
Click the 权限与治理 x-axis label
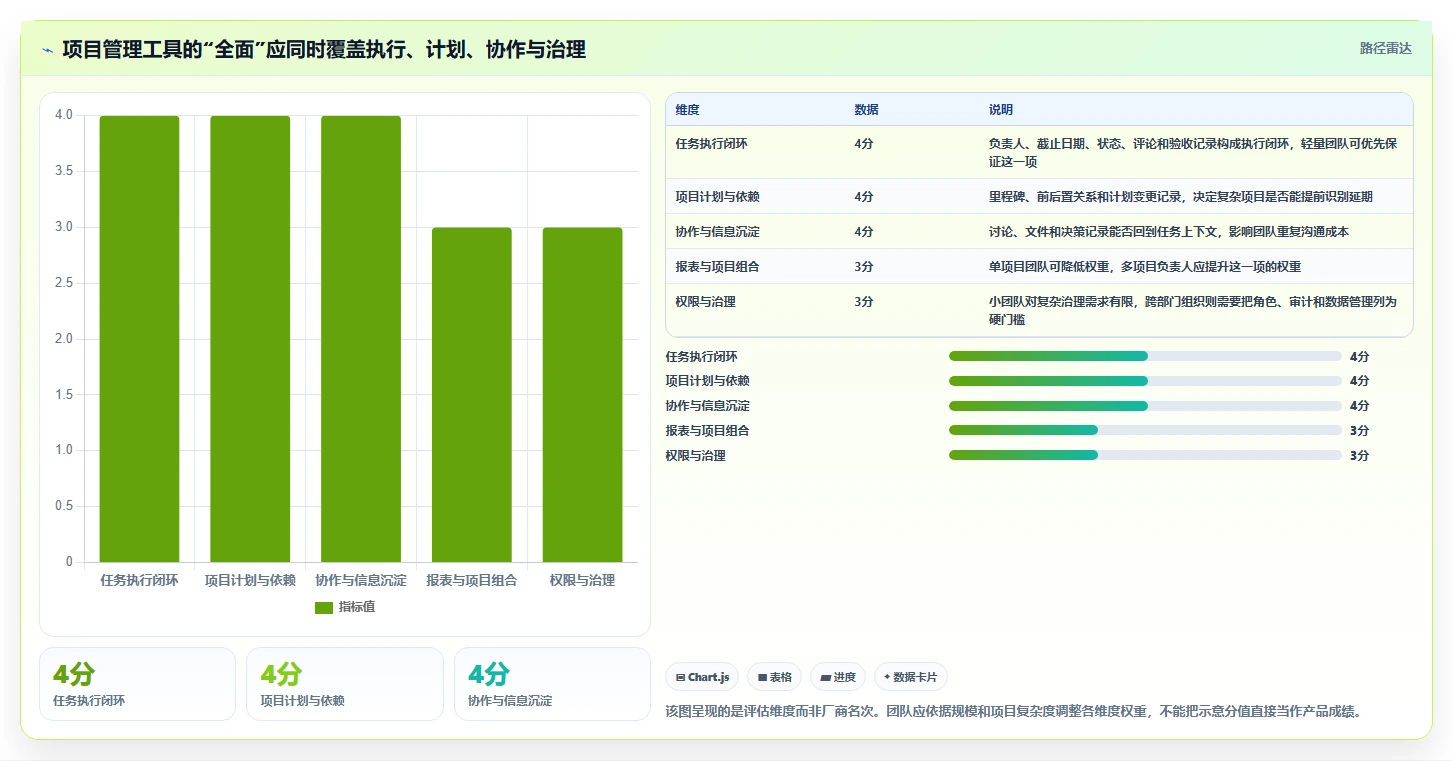click(582, 580)
